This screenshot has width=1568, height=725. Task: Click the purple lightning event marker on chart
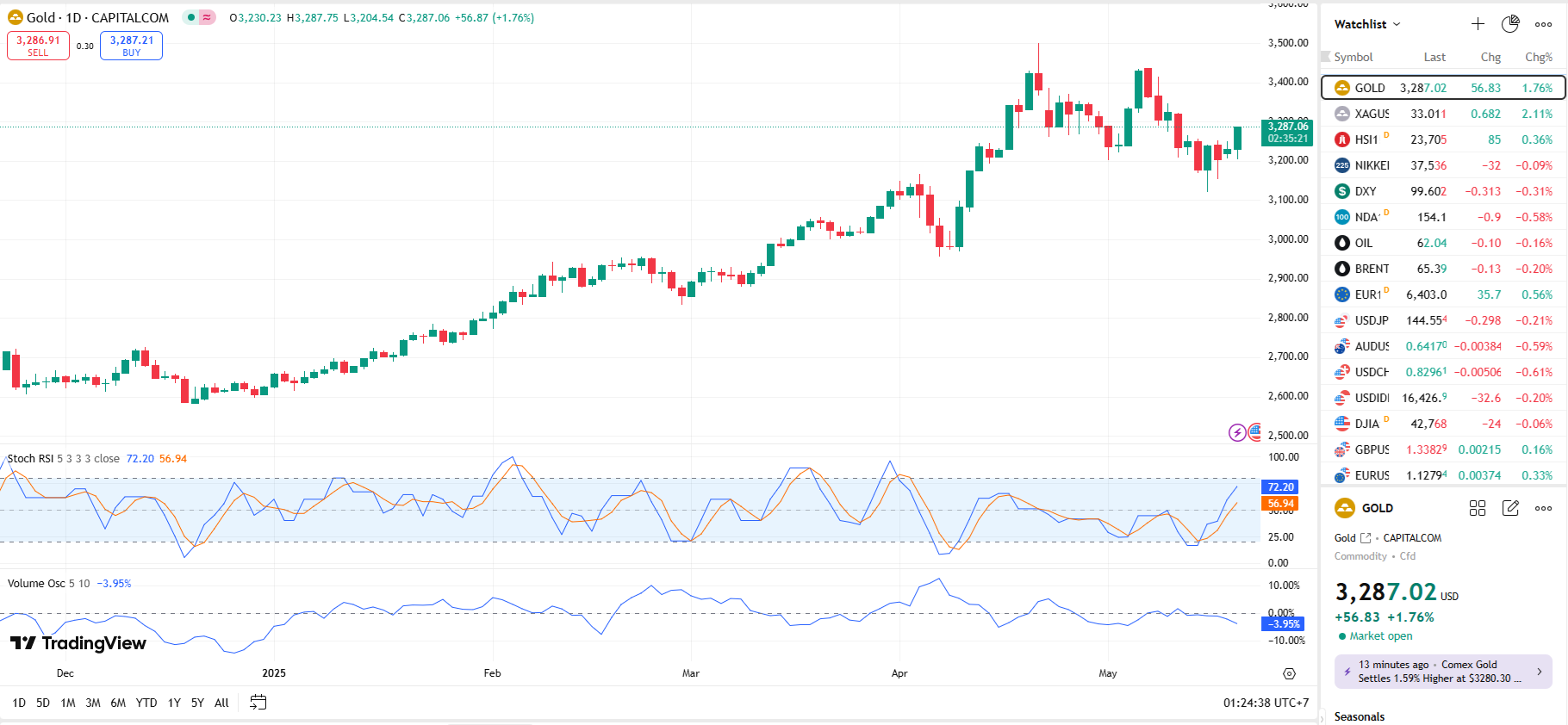click(1237, 432)
